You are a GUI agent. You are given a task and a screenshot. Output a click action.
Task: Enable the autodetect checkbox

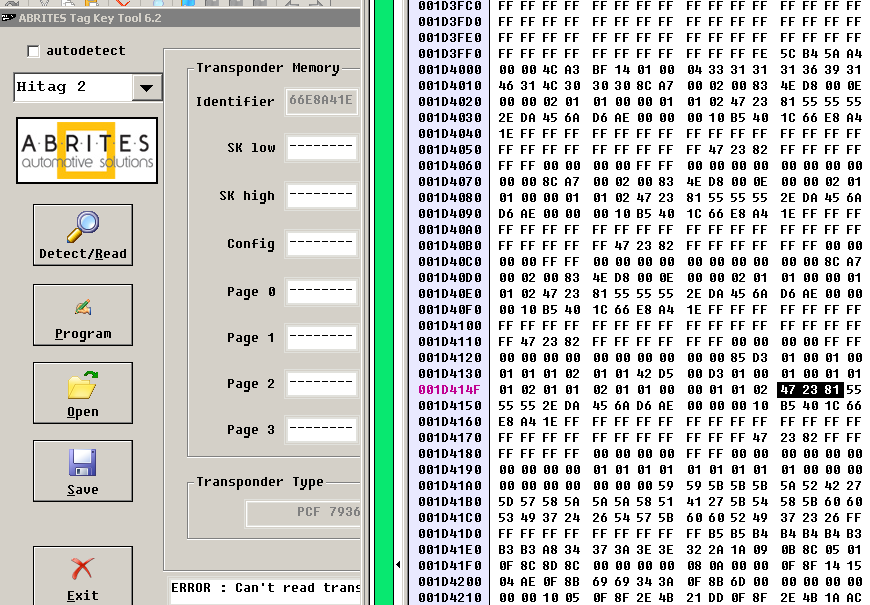tap(33, 51)
